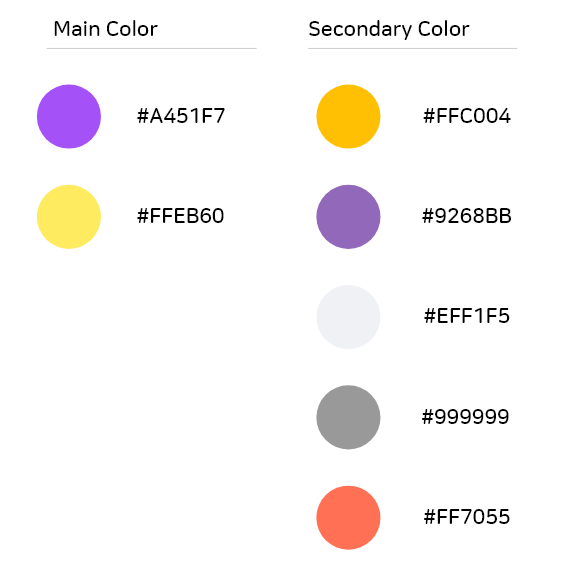Pick the light yellow #FFEB60 swatch
This screenshot has width=572, height=573.
click(x=69, y=217)
